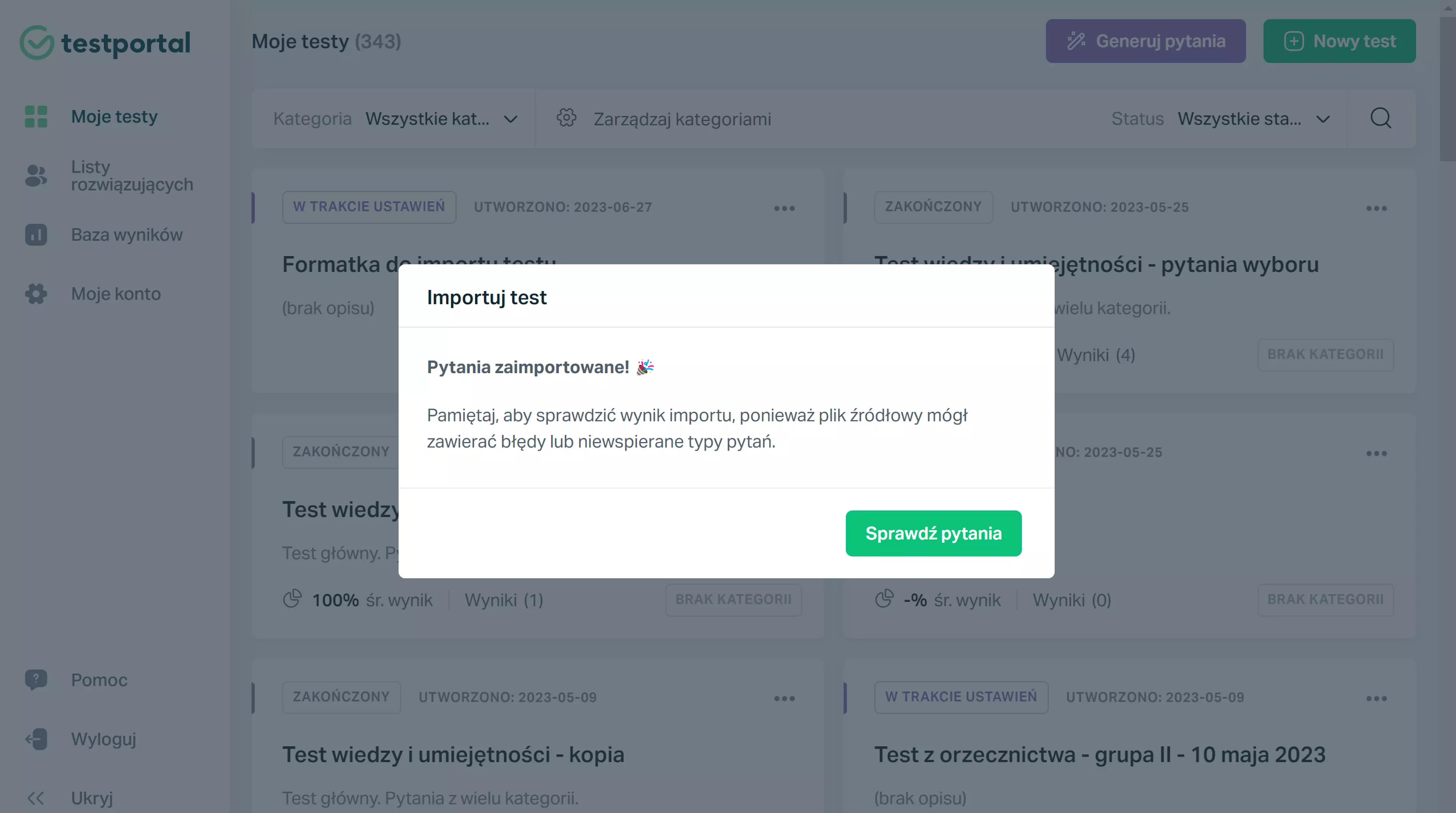The width and height of the screenshot is (1456, 813).
Task: Click the Nowy test button
Action: coord(1340,41)
